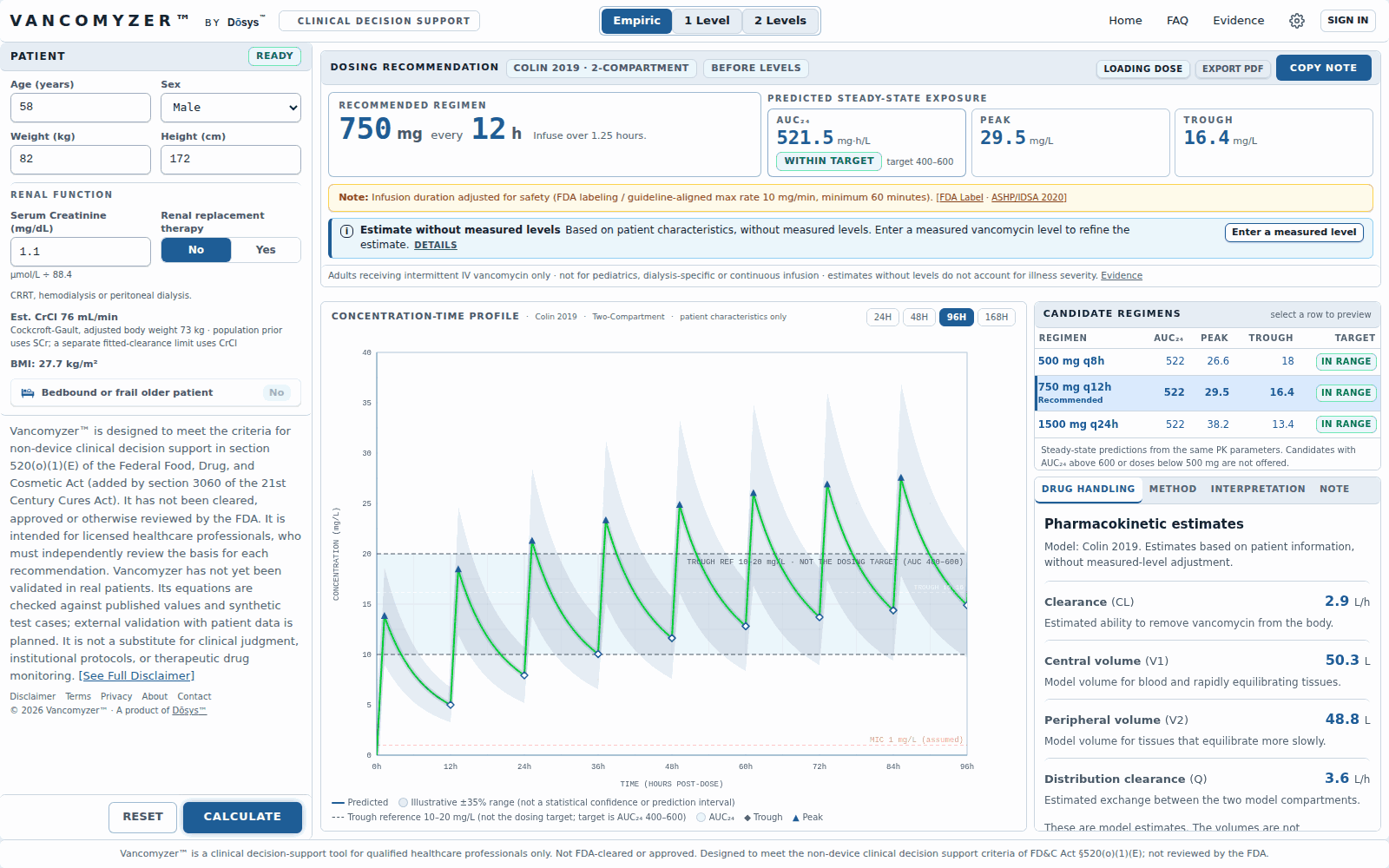Click the CALCULATE button
The width and height of the screenshot is (1389, 868).
242,818
